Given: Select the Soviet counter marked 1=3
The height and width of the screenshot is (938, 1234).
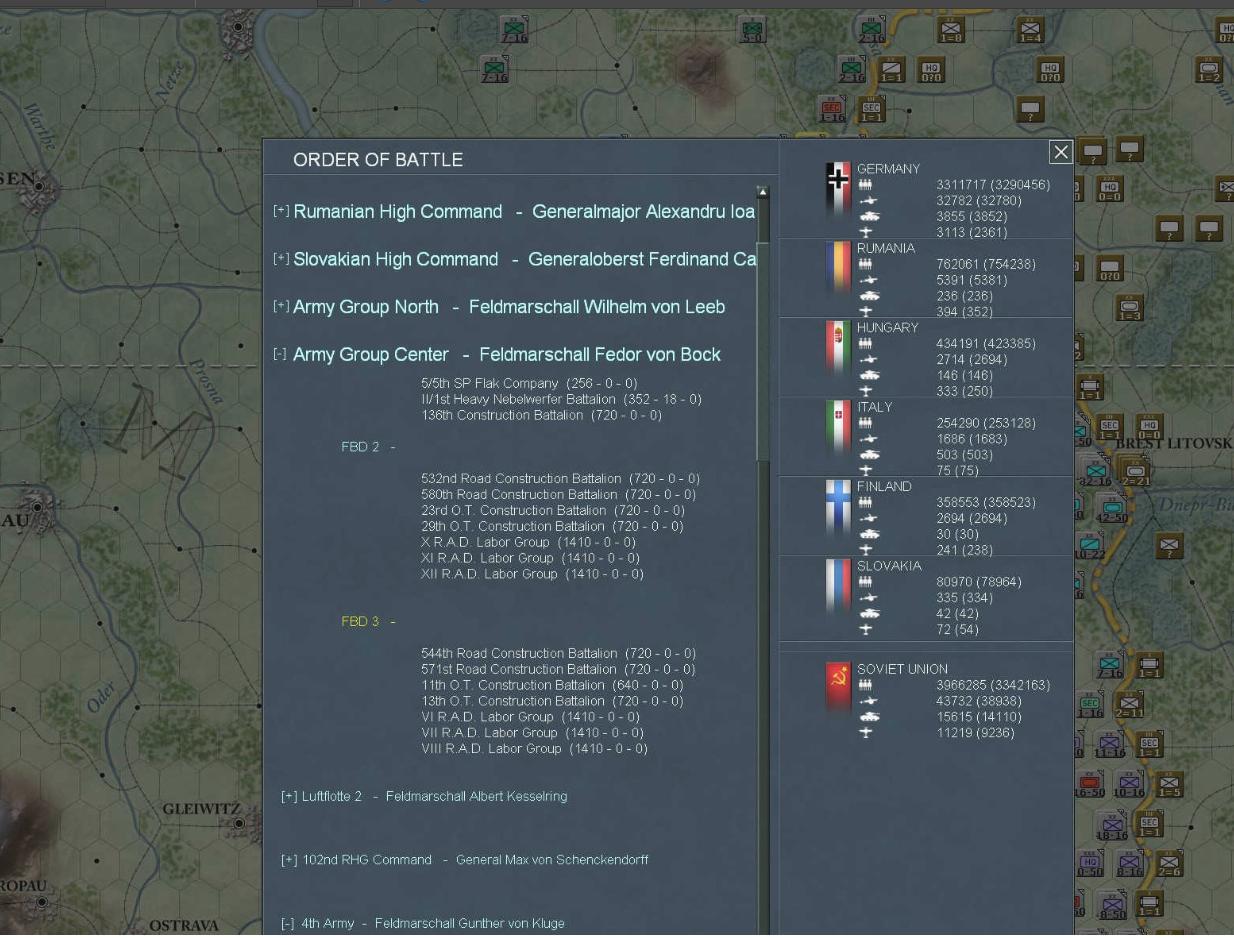Looking at the screenshot, I should click(1130, 308).
